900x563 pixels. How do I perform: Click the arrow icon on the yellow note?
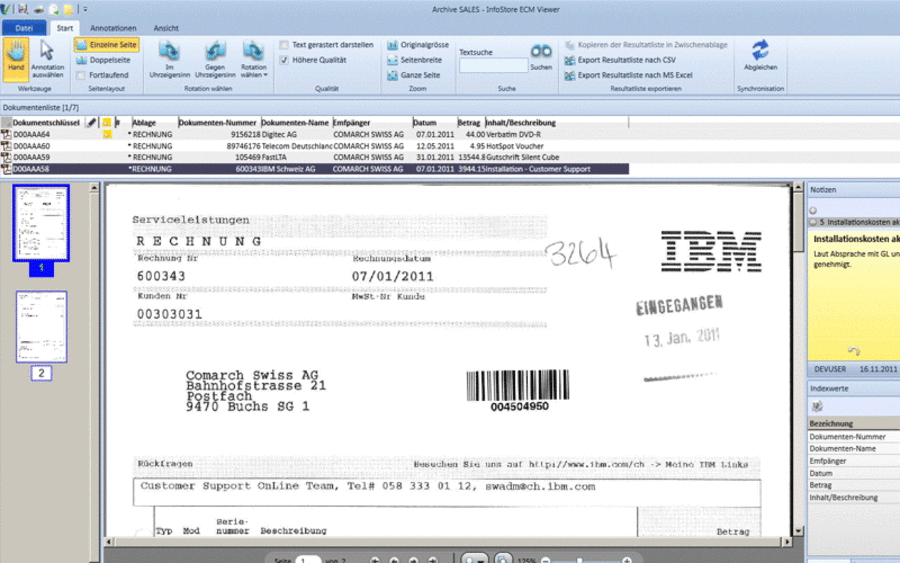[854, 351]
